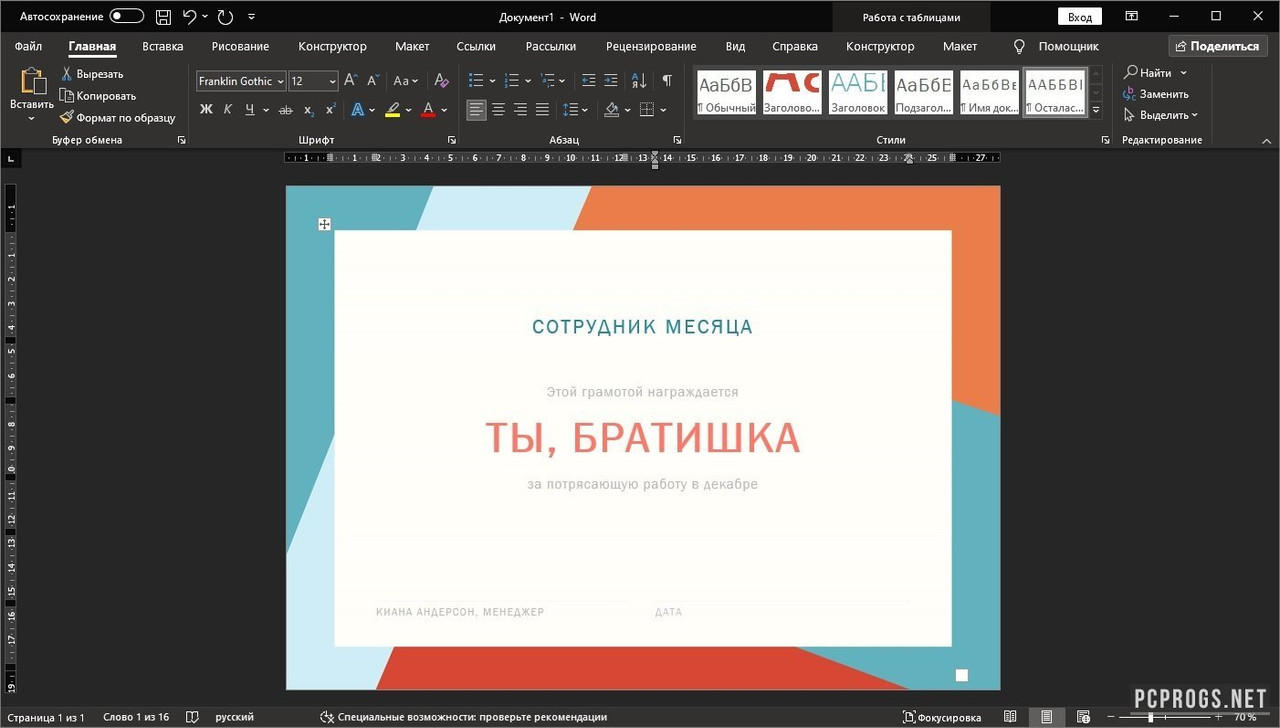
Task: Open ribbon display options in title bar
Action: click(1131, 16)
